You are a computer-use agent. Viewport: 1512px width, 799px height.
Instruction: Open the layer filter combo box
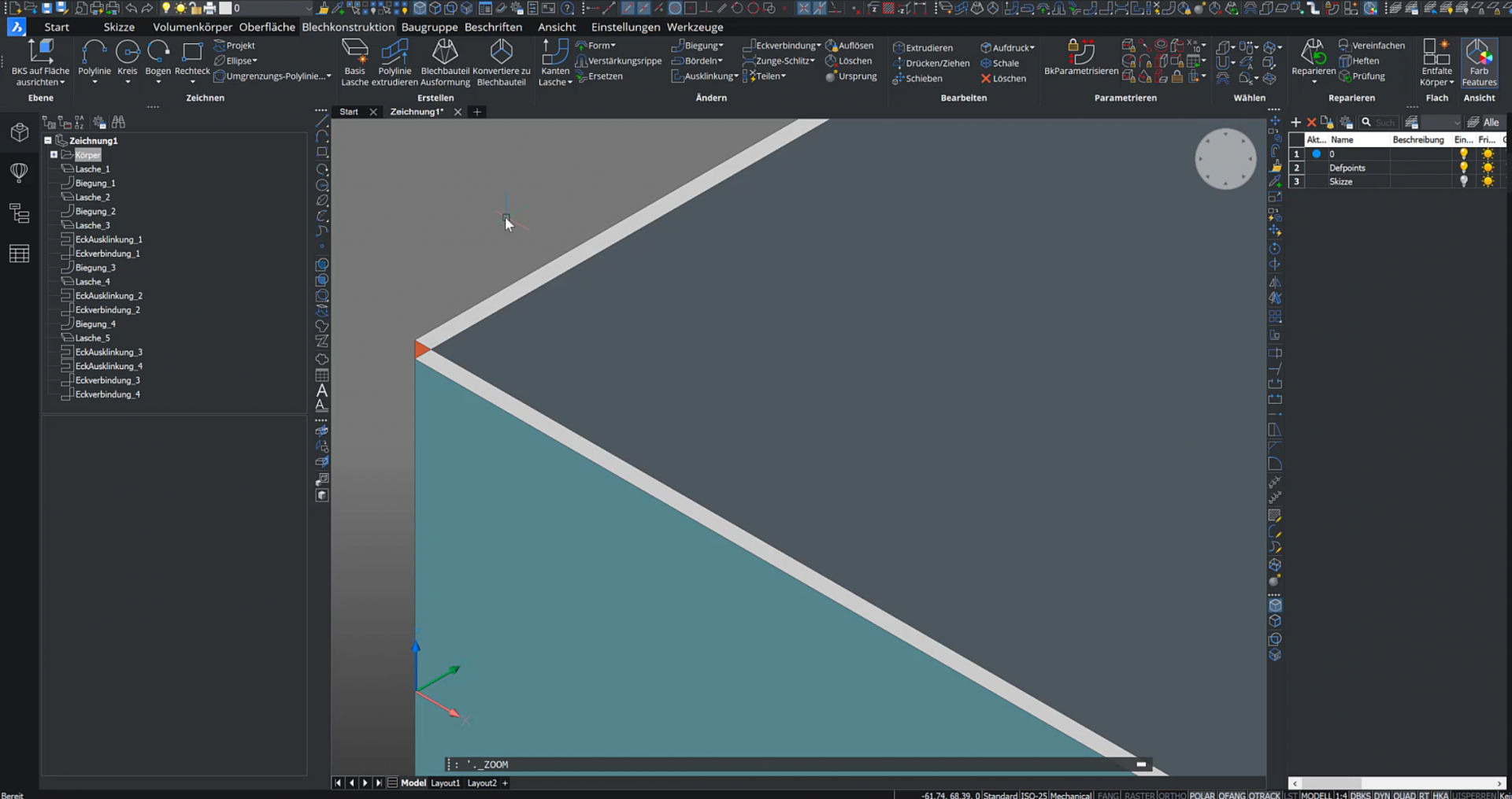(1441, 122)
